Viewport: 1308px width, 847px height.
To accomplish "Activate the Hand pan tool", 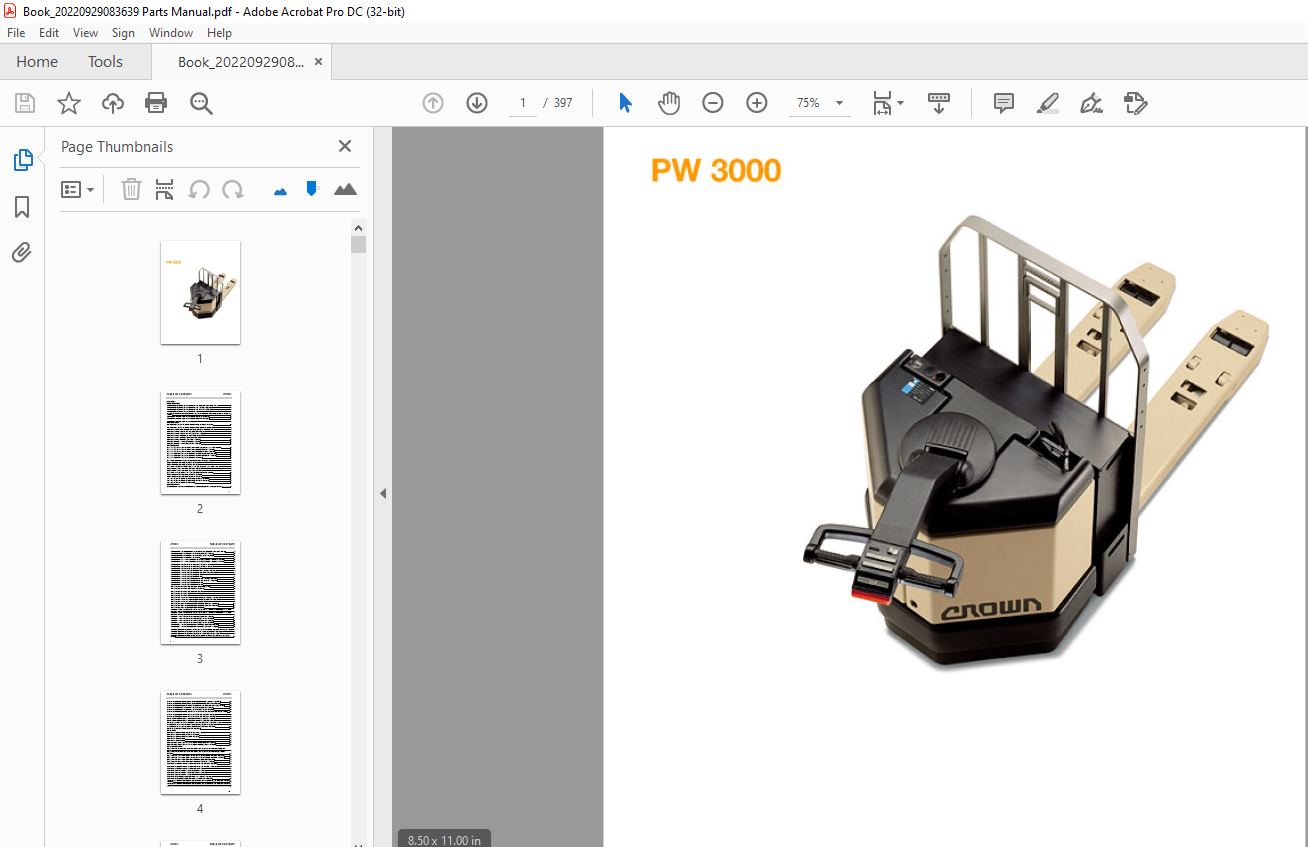I will (x=669, y=103).
